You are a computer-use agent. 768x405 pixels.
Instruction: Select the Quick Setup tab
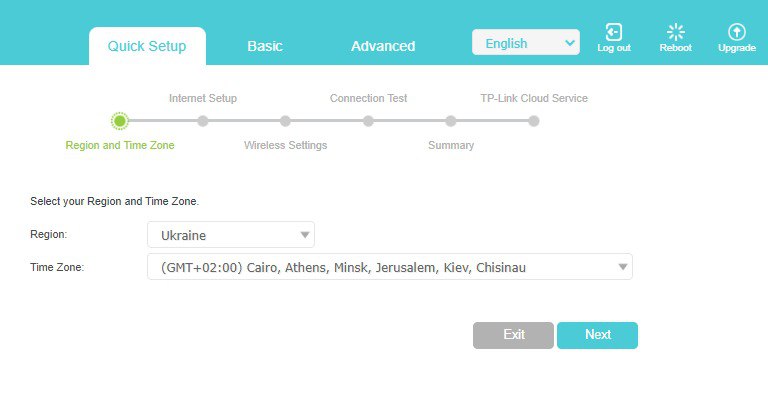point(147,46)
